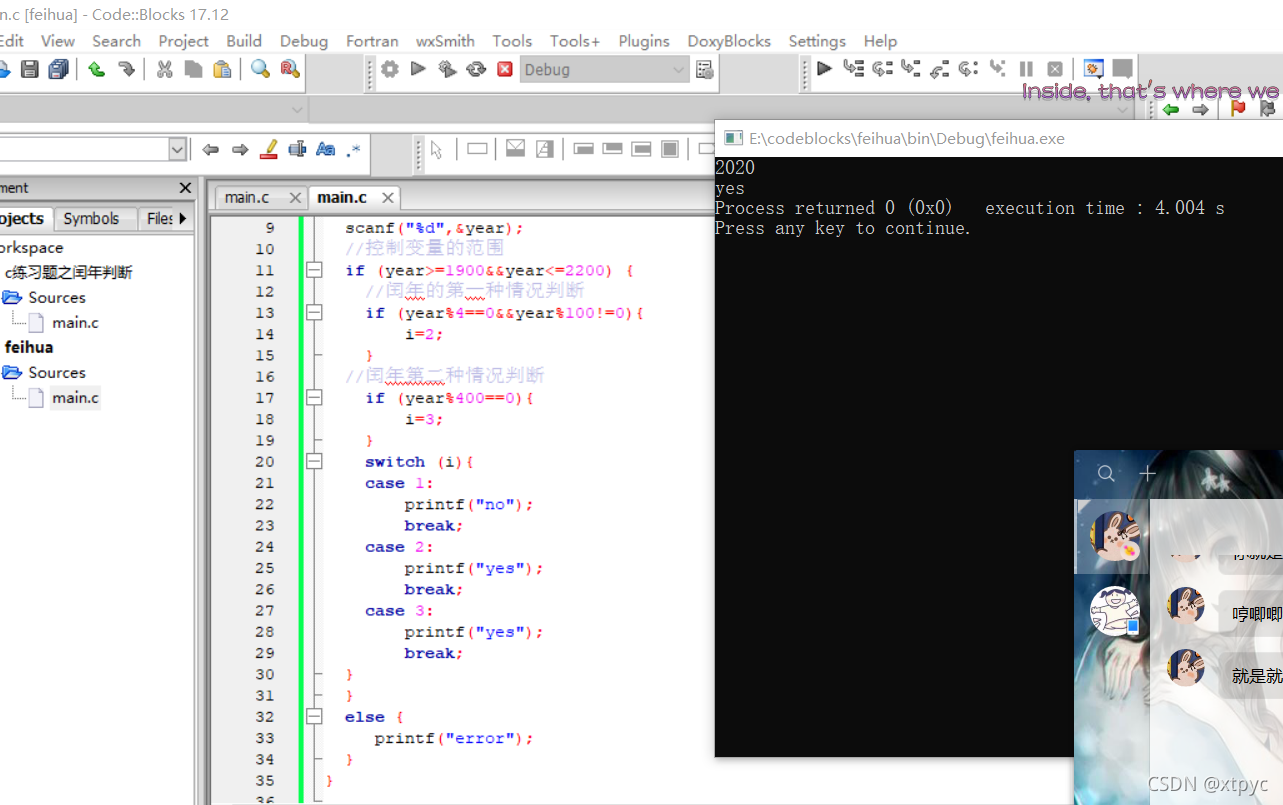Click the Next line debug icon
The width and height of the screenshot is (1283, 805).
click(x=882, y=69)
